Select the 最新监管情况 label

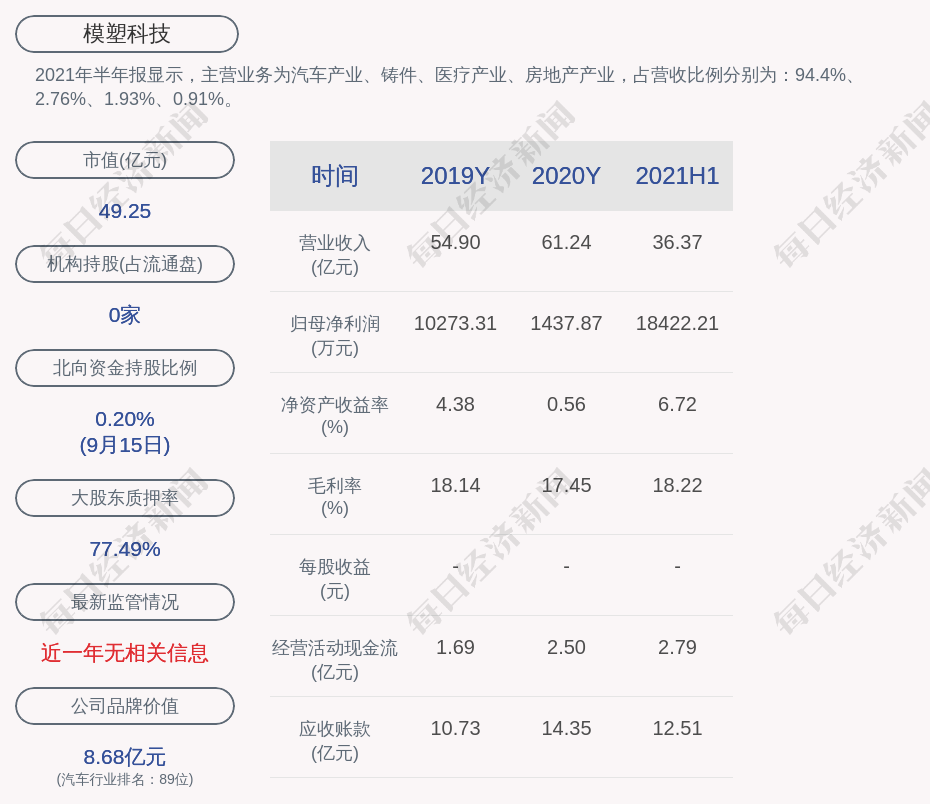tap(124, 602)
